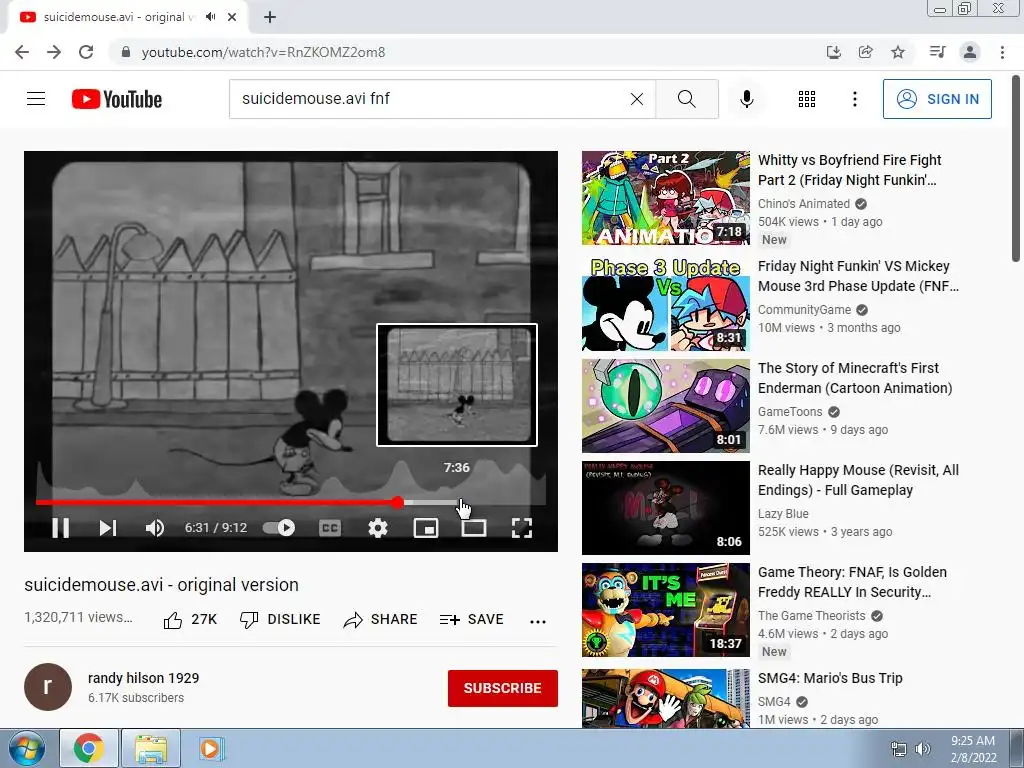
Task: Go to the YouTube home logo
Action: click(x=117, y=99)
